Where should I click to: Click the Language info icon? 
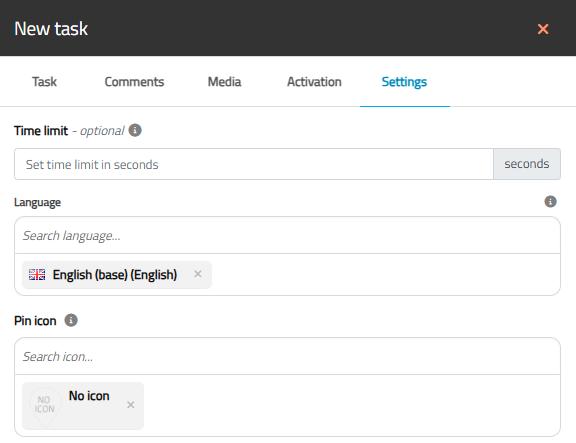pyautogui.click(x=550, y=201)
